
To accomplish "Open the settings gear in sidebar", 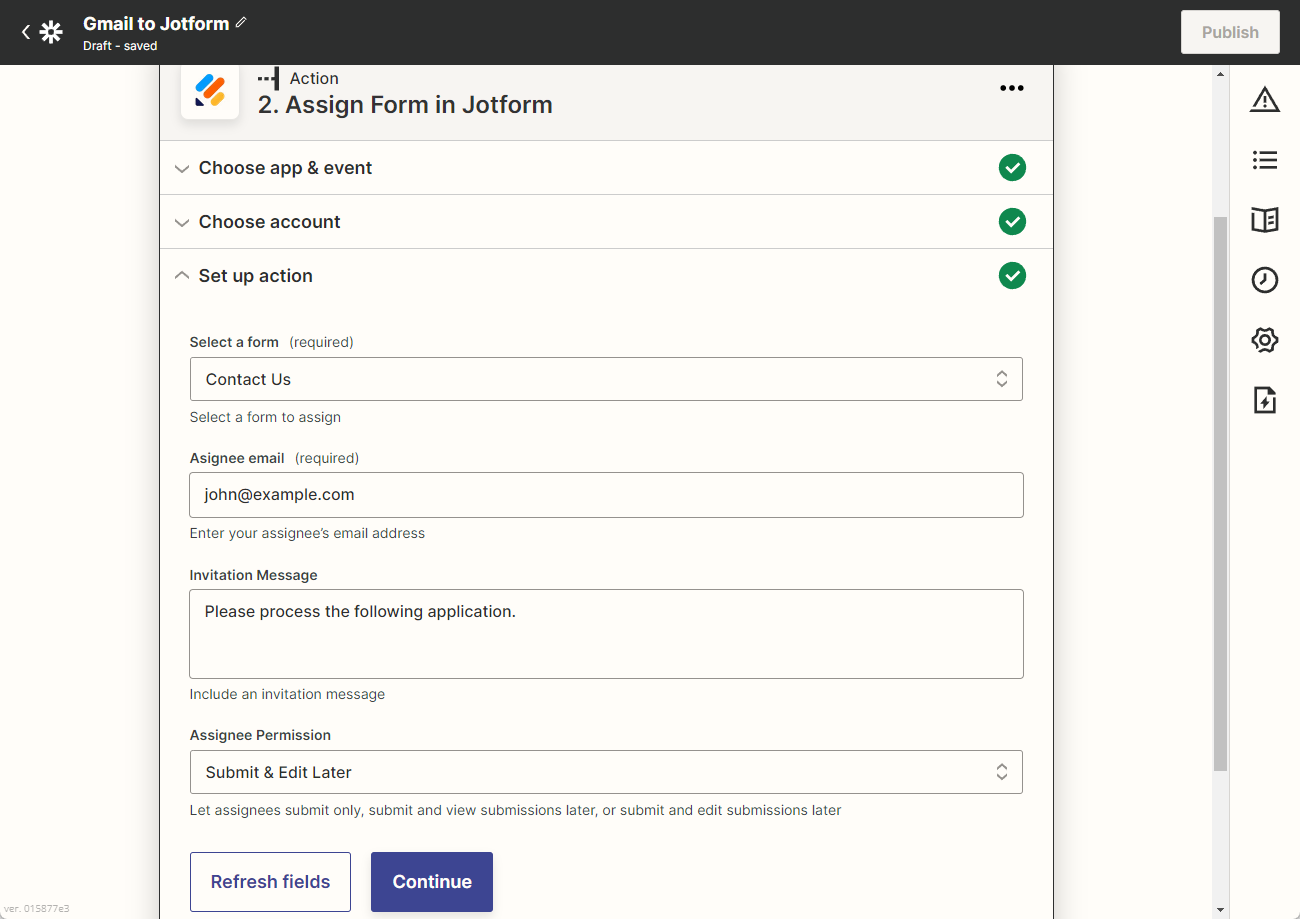I will coord(1264,341).
